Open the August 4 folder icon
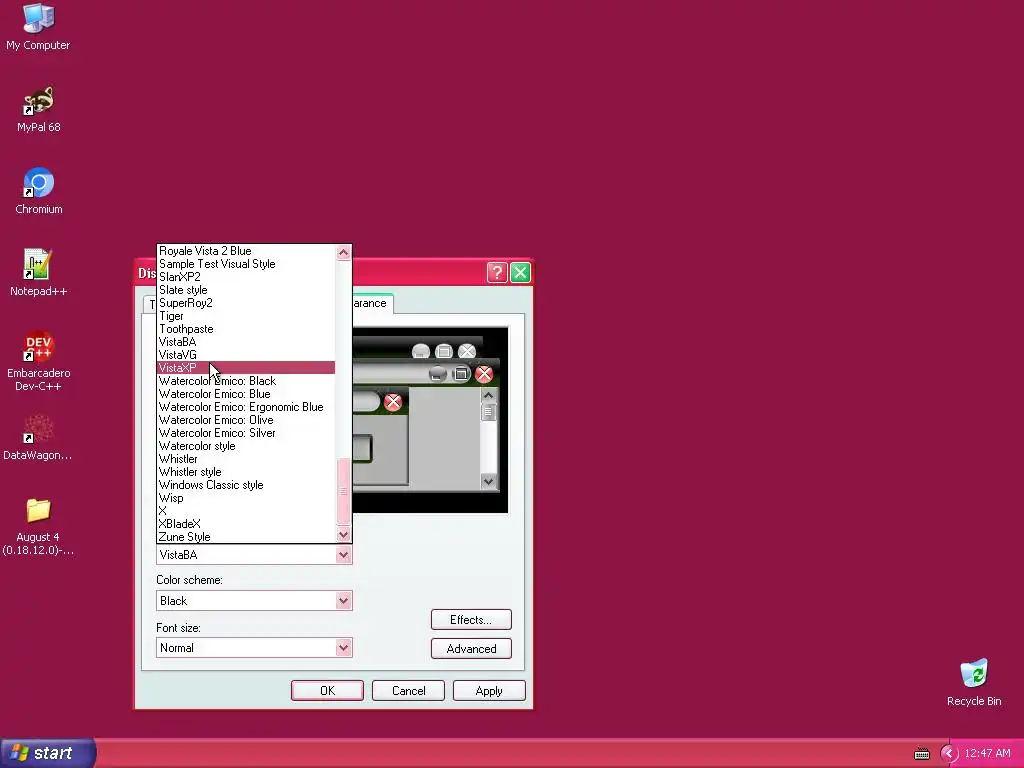The image size is (1024, 768). 38,526
